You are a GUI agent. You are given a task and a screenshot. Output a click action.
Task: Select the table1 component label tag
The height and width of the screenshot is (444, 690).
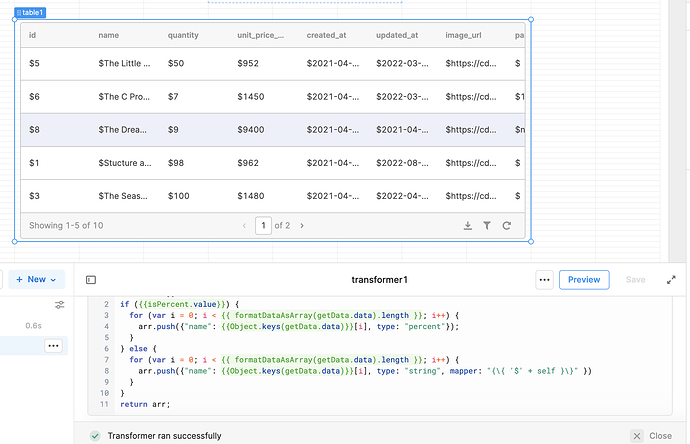(30, 13)
